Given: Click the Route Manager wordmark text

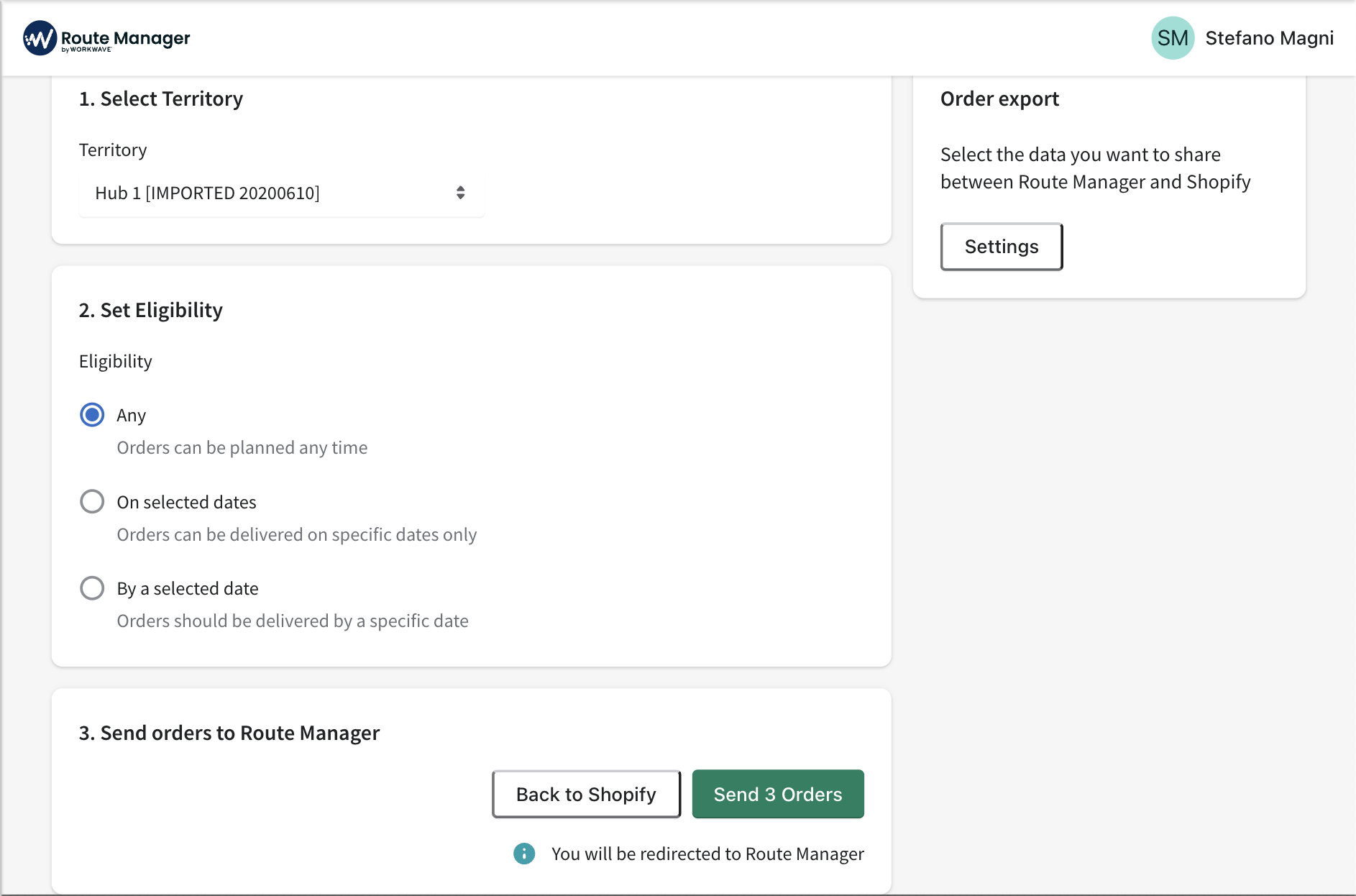Looking at the screenshot, I should pyautogui.click(x=126, y=38).
